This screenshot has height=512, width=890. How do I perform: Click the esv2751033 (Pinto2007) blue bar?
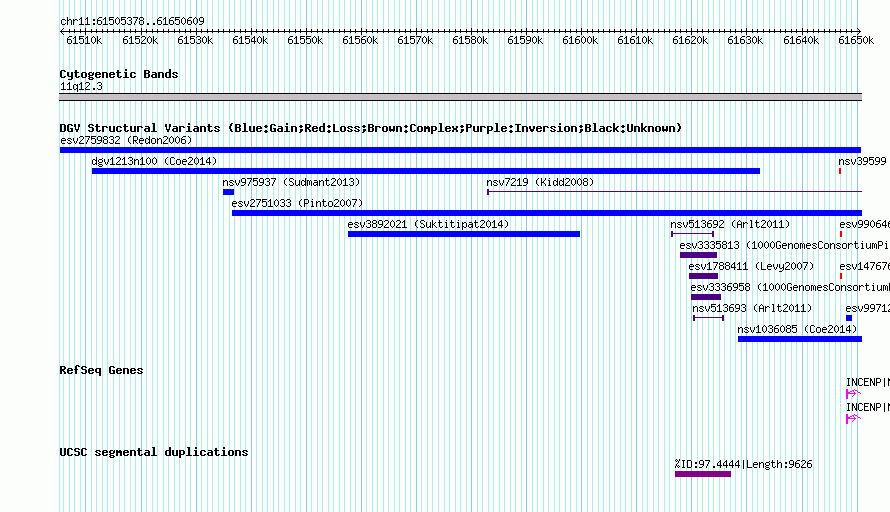click(547, 213)
